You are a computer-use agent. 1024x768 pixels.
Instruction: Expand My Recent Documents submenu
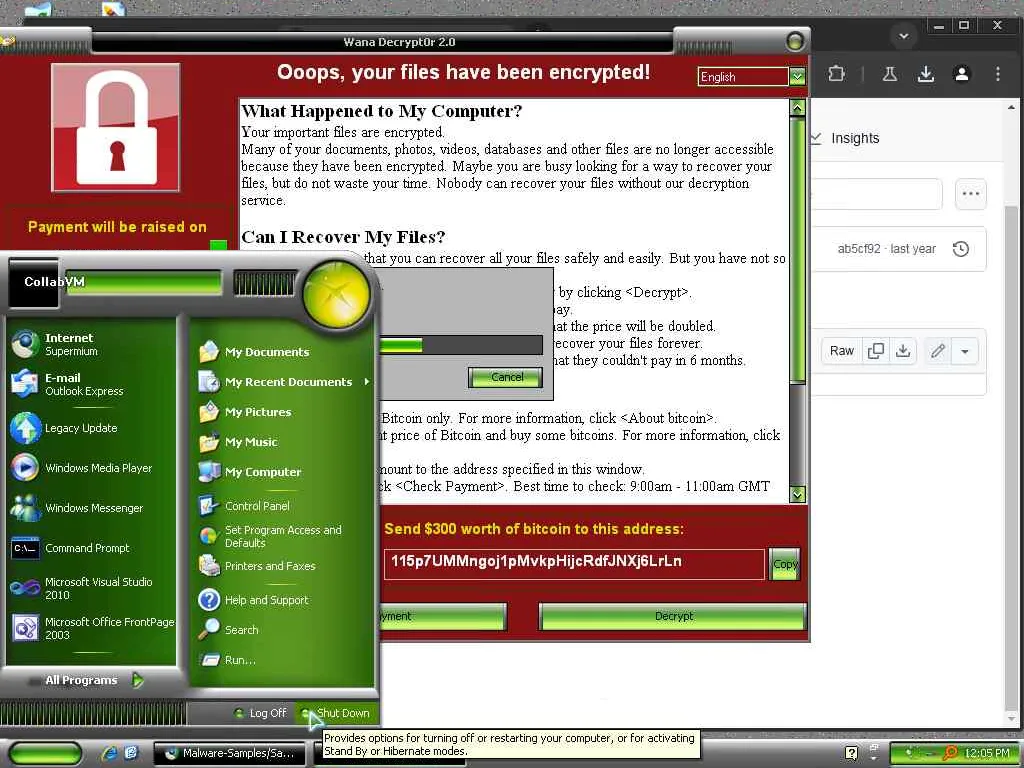(x=283, y=381)
